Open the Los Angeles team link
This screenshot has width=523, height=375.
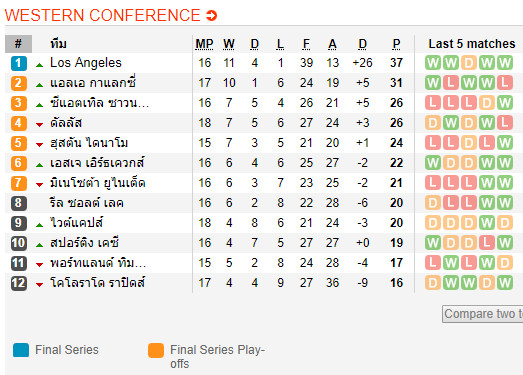pos(86,63)
